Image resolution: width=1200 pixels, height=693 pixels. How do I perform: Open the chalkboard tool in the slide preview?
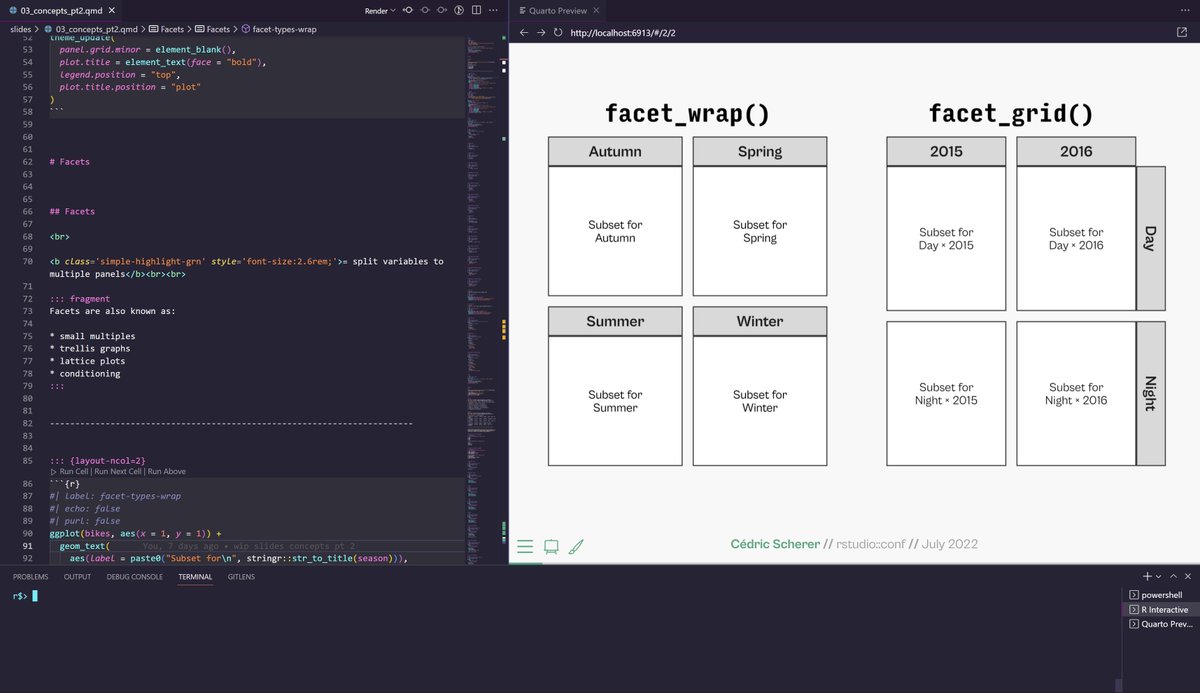coord(551,546)
